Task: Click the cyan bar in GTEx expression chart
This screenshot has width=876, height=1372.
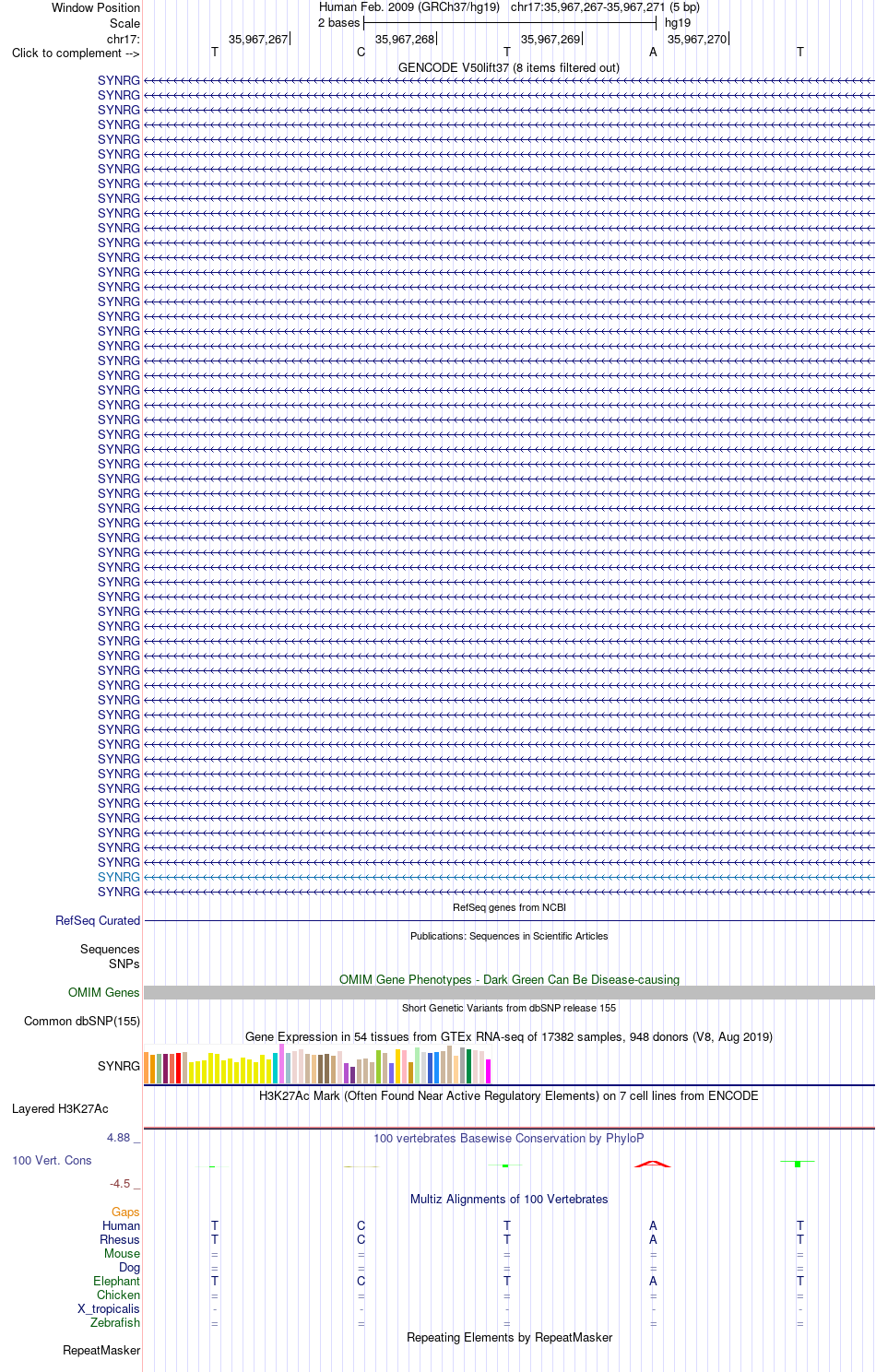Action: [276, 1068]
